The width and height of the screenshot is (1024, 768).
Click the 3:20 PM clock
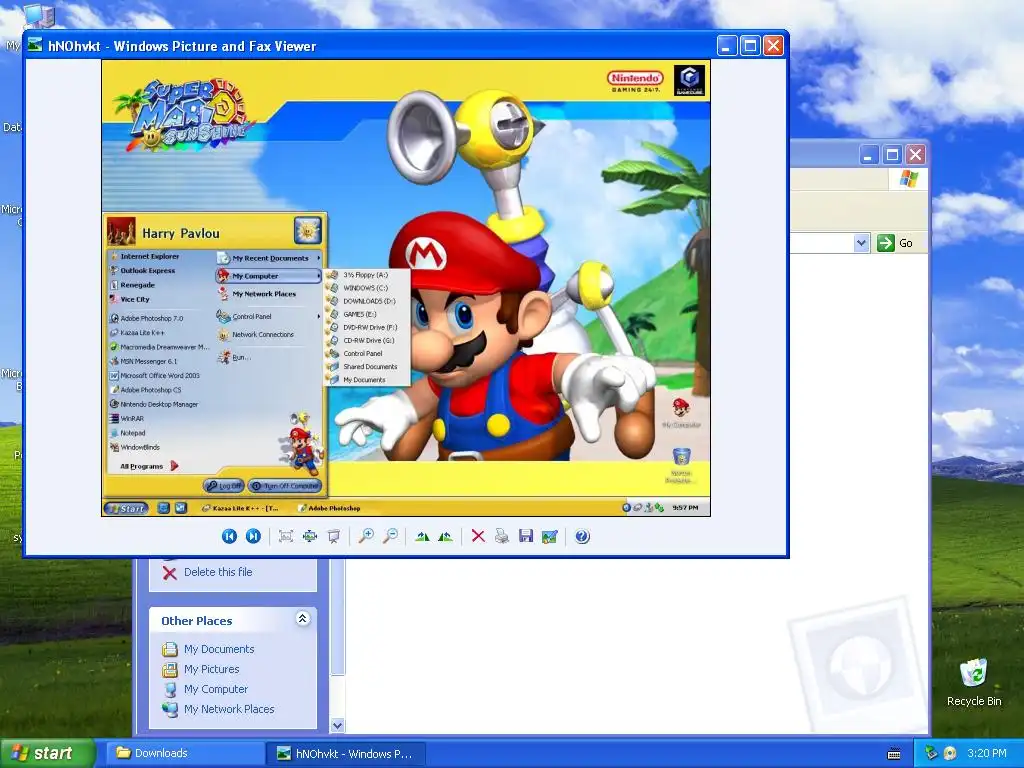[987, 753]
